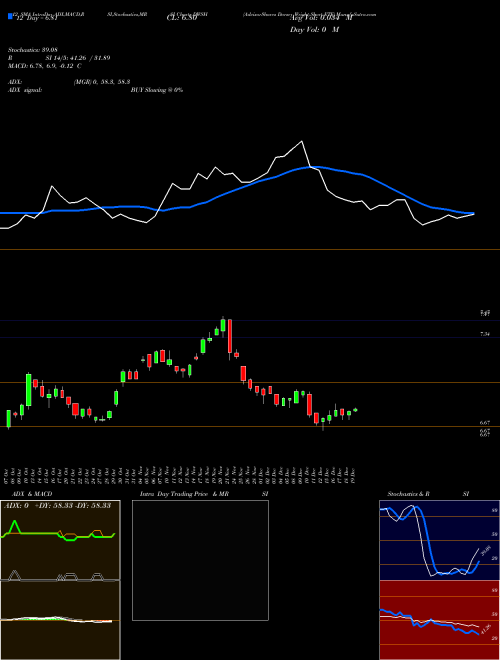The height and width of the screenshot is (660, 500).
Task: Click the empty intraday trading price chart box
Action: (x=200, y=560)
